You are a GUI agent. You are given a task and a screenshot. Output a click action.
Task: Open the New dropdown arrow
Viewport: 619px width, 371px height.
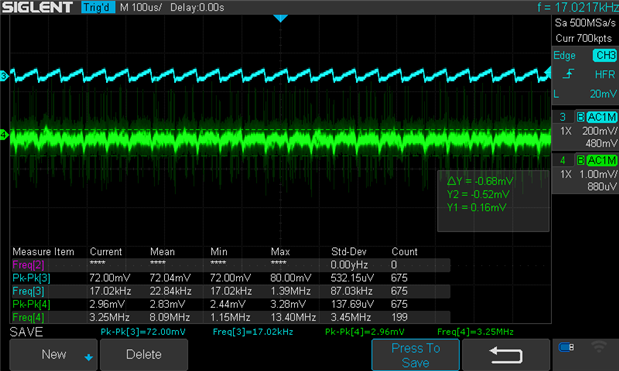(x=88, y=358)
